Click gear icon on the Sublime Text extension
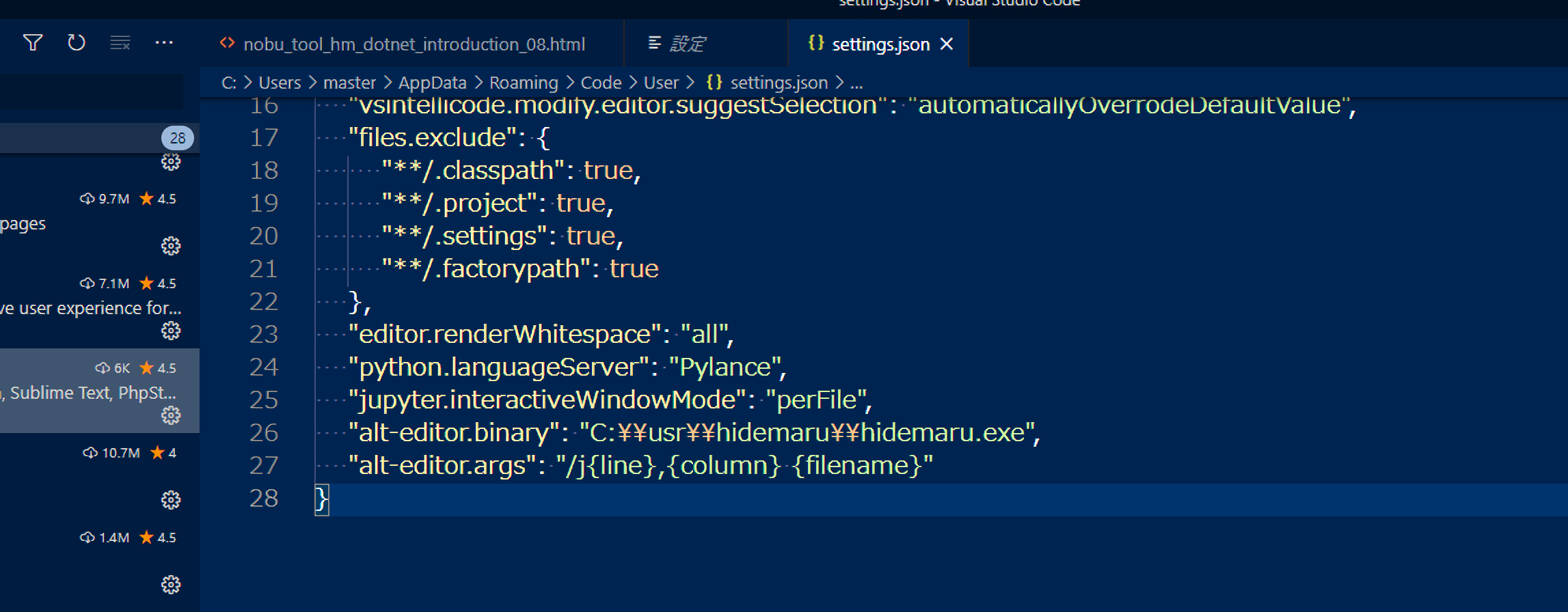The image size is (1568, 612). click(x=171, y=415)
